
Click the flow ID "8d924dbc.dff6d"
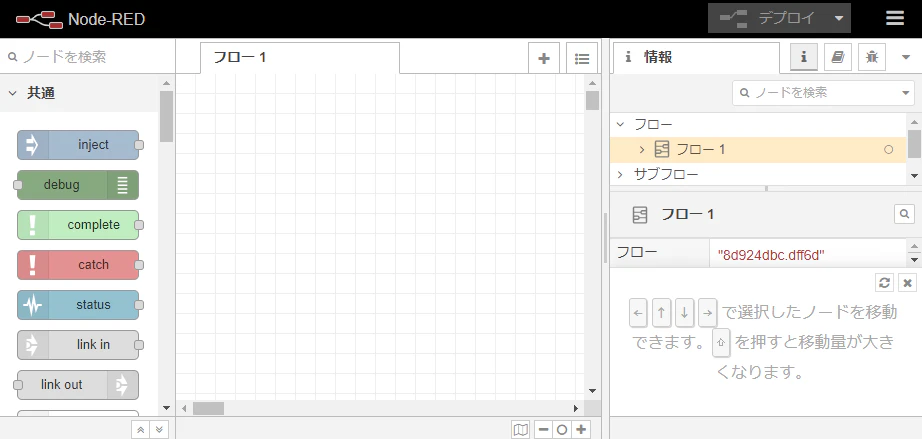point(770,255)
